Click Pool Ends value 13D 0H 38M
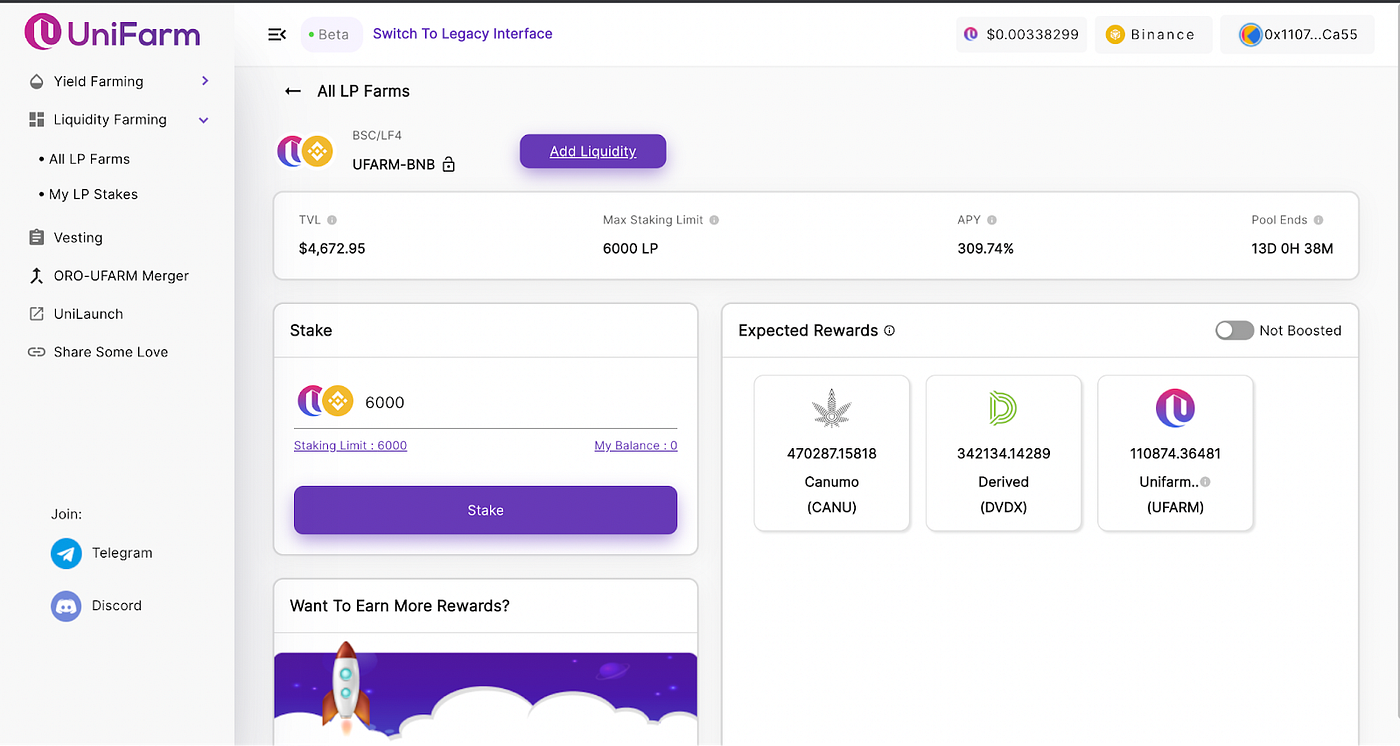The image size is (1400, 746). coord(1292,249)
